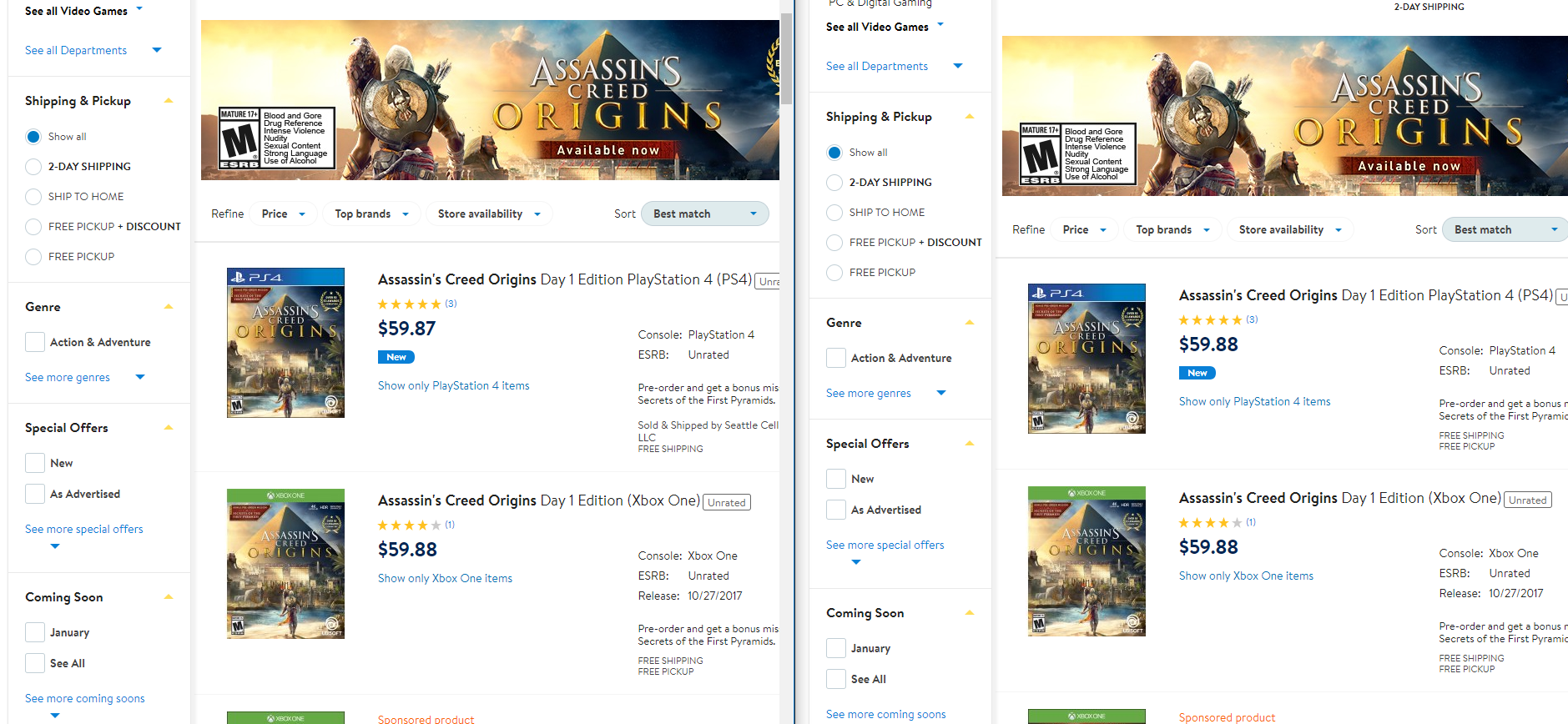Collapse Shipping & Pickup section in left window
The height and width of the screenshot is (724, 1568).
point(169,101)
